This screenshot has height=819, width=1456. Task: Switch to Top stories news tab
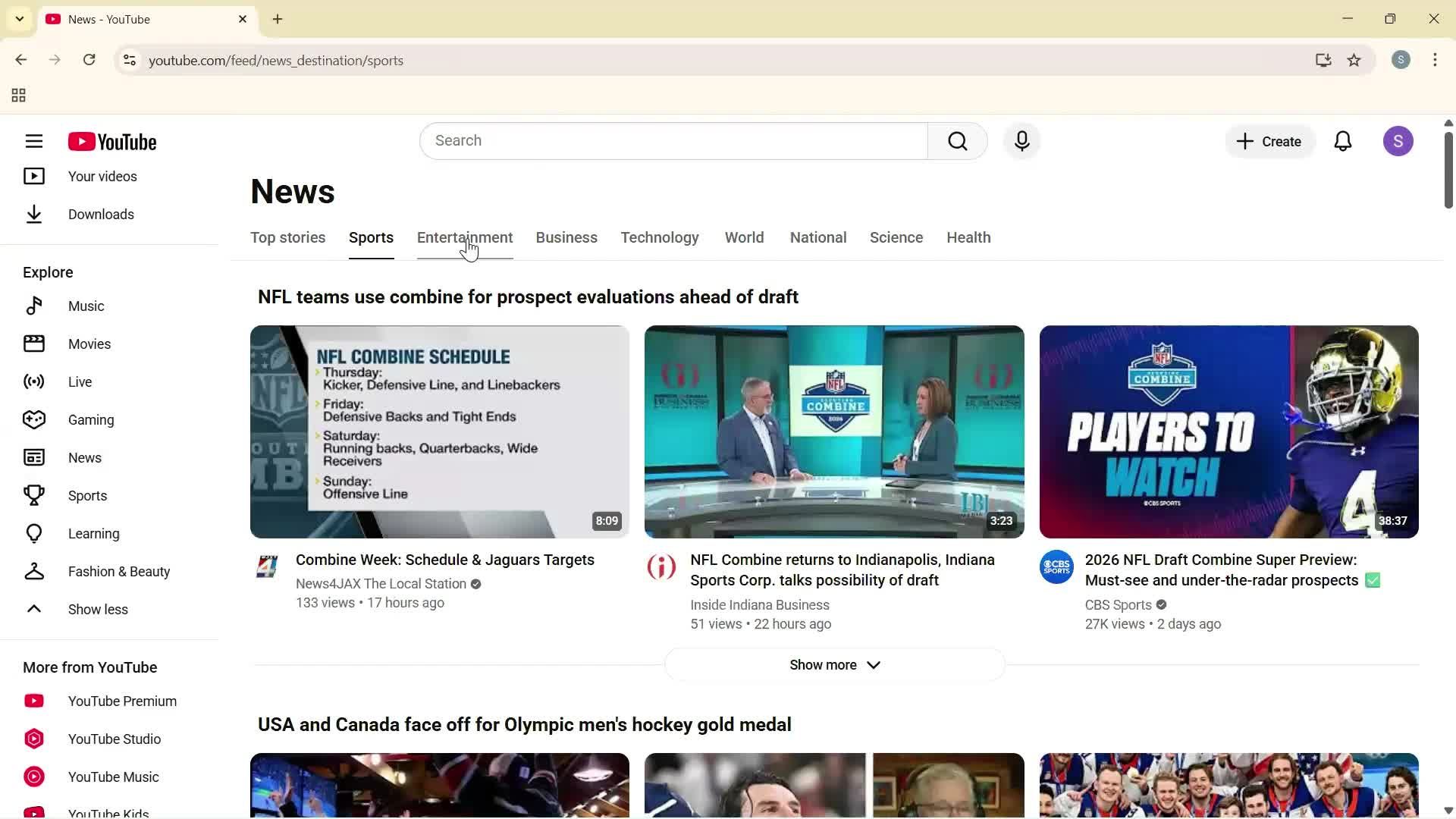287,237
